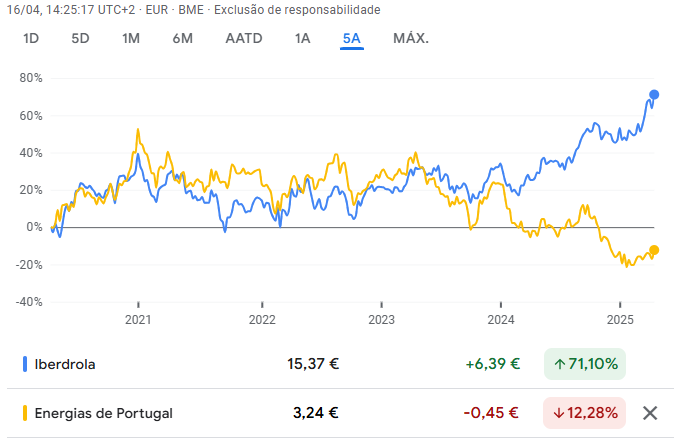682x439 pixels.
Task: Click the 16/04, 14:25:17 UTC+2 timestamp
Action: coord(71,10)
